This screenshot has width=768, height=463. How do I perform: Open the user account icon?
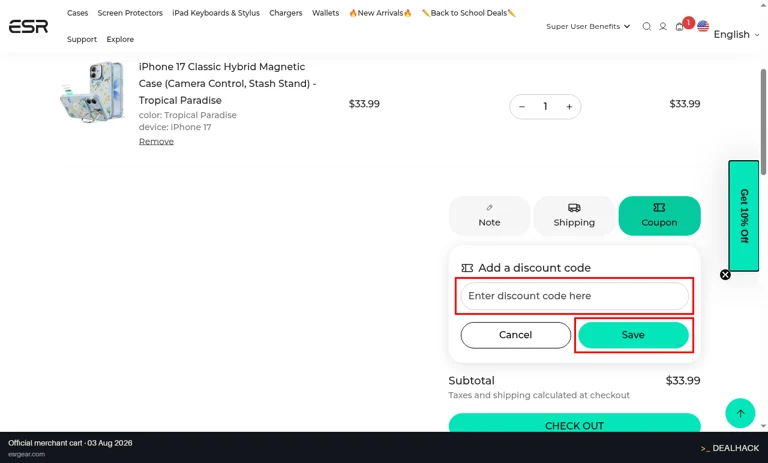click(663, 26)
